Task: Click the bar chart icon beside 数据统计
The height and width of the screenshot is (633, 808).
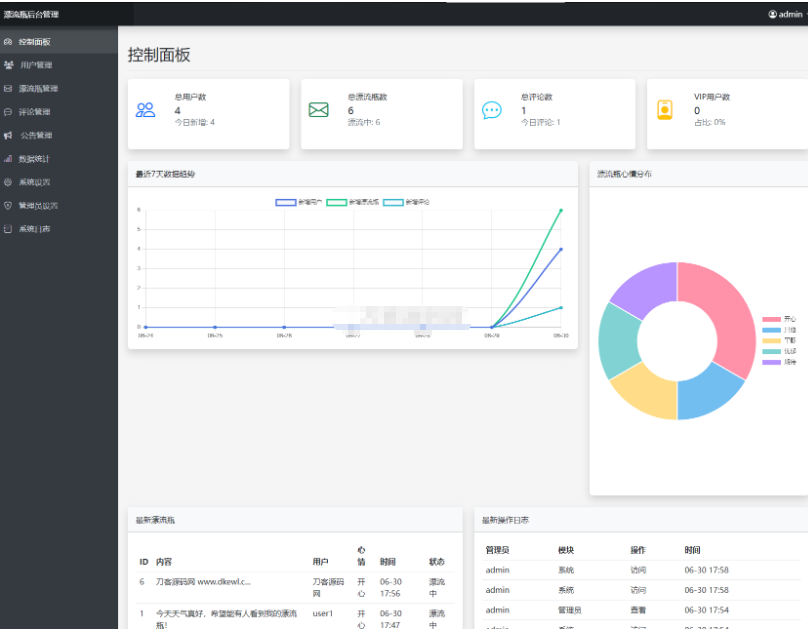Action: pyautogui.click(x=9, y=159)
